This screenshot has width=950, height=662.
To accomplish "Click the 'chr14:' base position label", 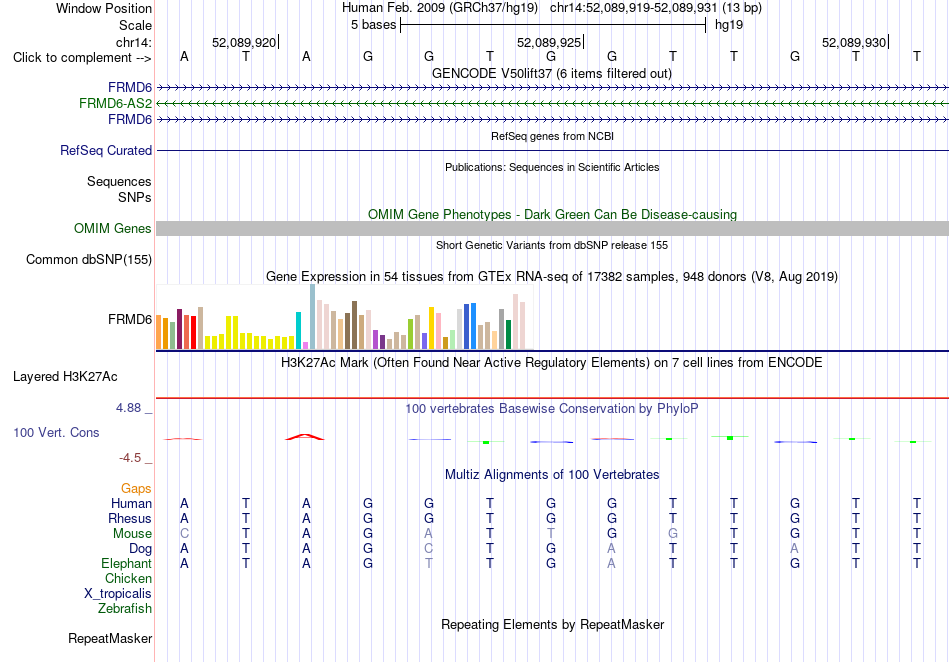I will (133, 42).
